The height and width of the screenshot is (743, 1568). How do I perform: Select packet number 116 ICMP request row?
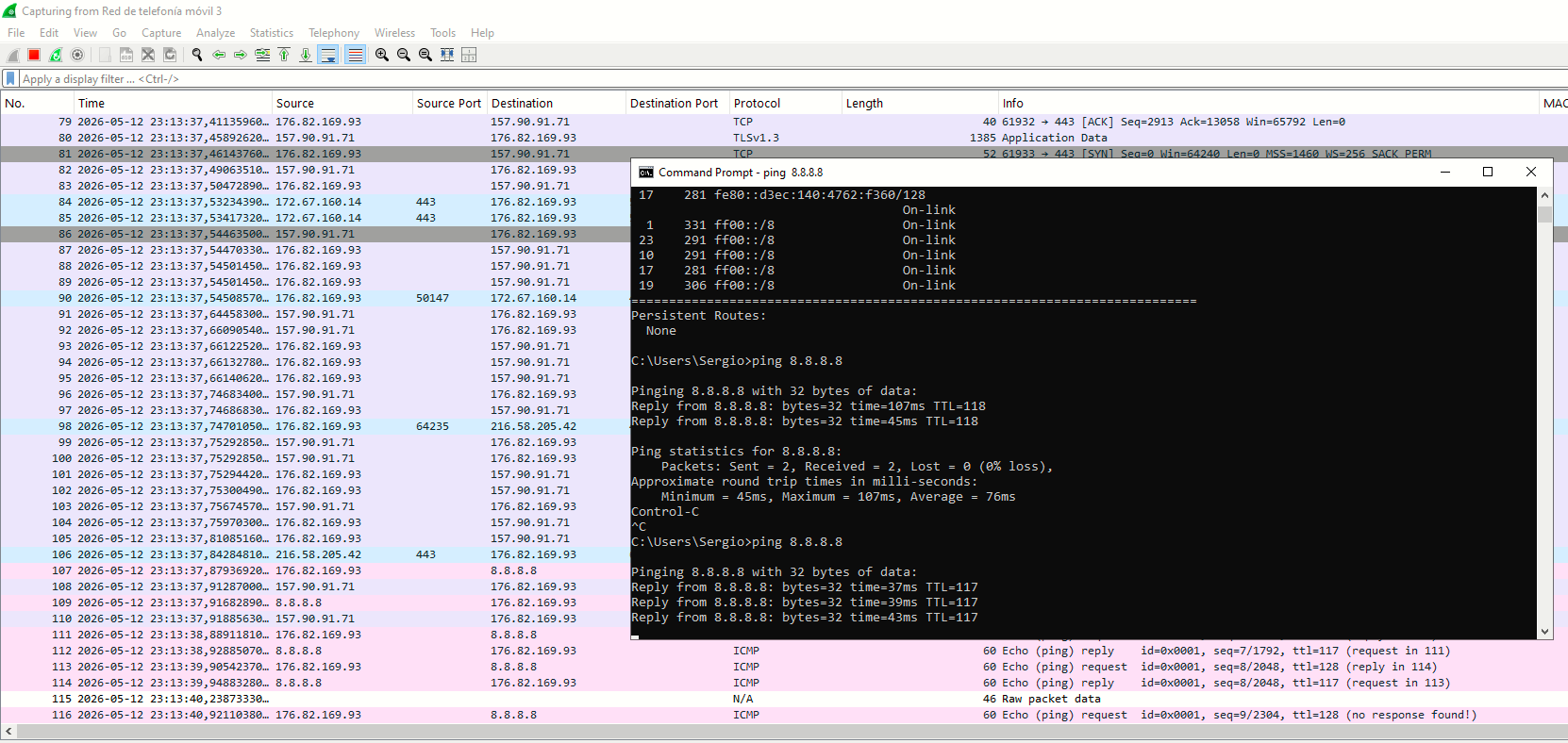783,715
